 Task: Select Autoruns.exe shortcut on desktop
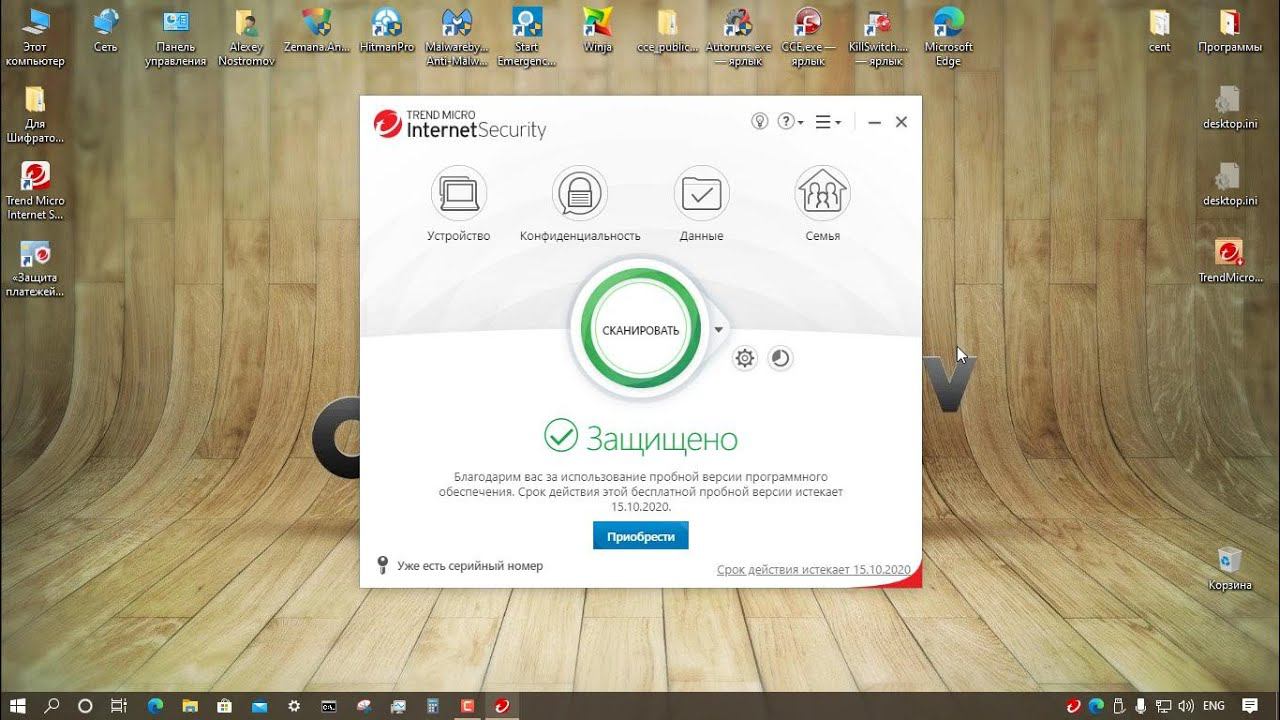coord(738,37)
